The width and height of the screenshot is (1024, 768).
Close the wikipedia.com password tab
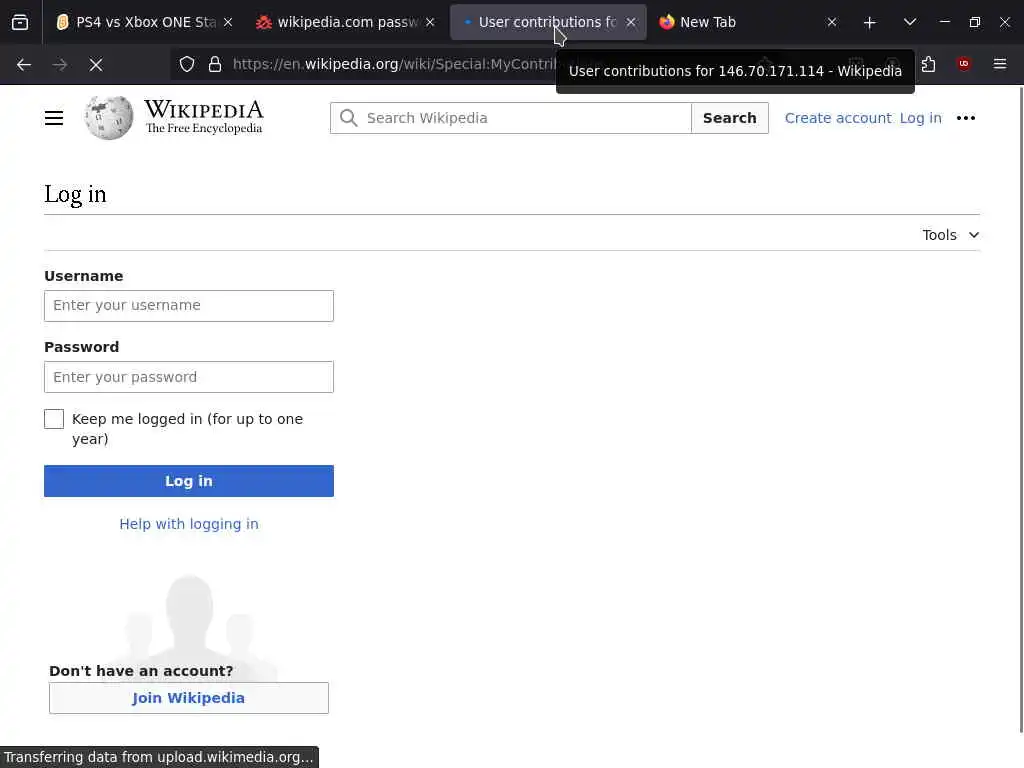coord(430,22)
